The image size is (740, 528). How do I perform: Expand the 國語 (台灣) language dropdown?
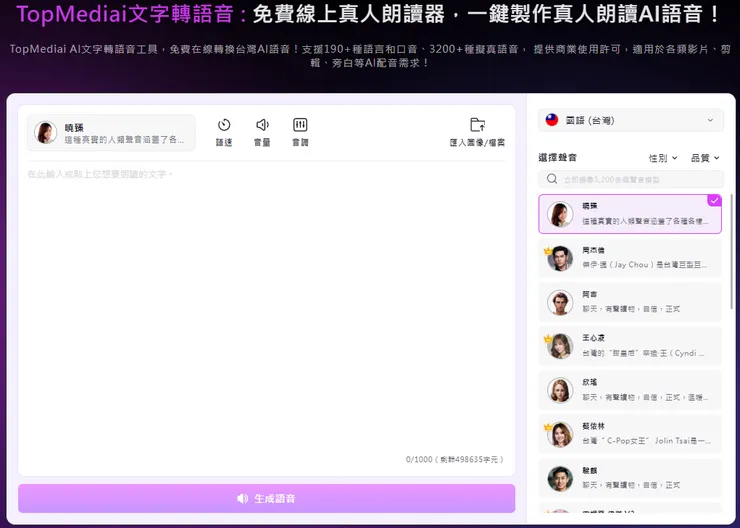pos(631,120)
